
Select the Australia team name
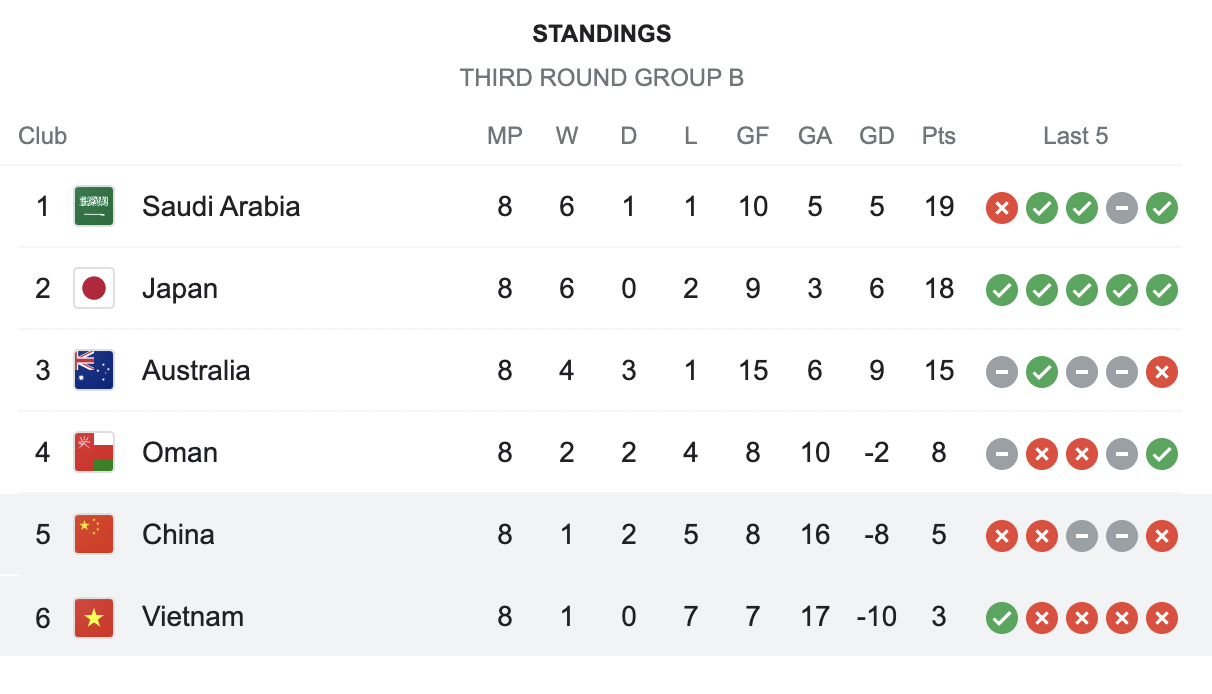196,371
